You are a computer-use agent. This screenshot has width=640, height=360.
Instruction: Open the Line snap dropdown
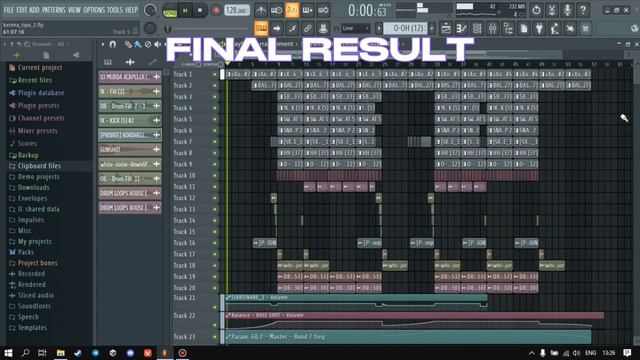[x=355, y=28]
